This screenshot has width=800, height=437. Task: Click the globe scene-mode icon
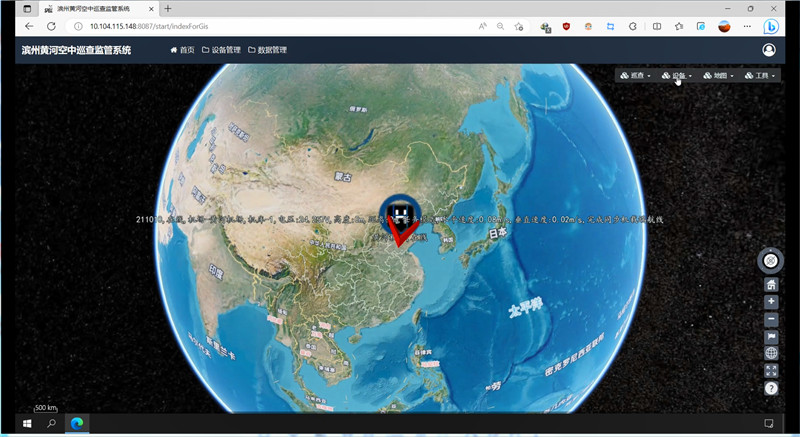(x=771, y=353)
